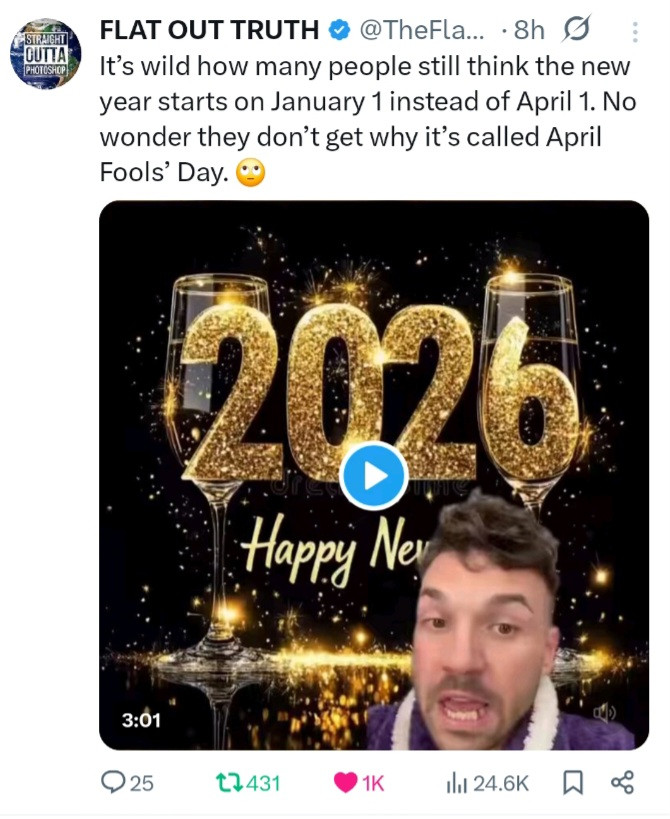Open the 8h timestamp link

click(530, 31)
